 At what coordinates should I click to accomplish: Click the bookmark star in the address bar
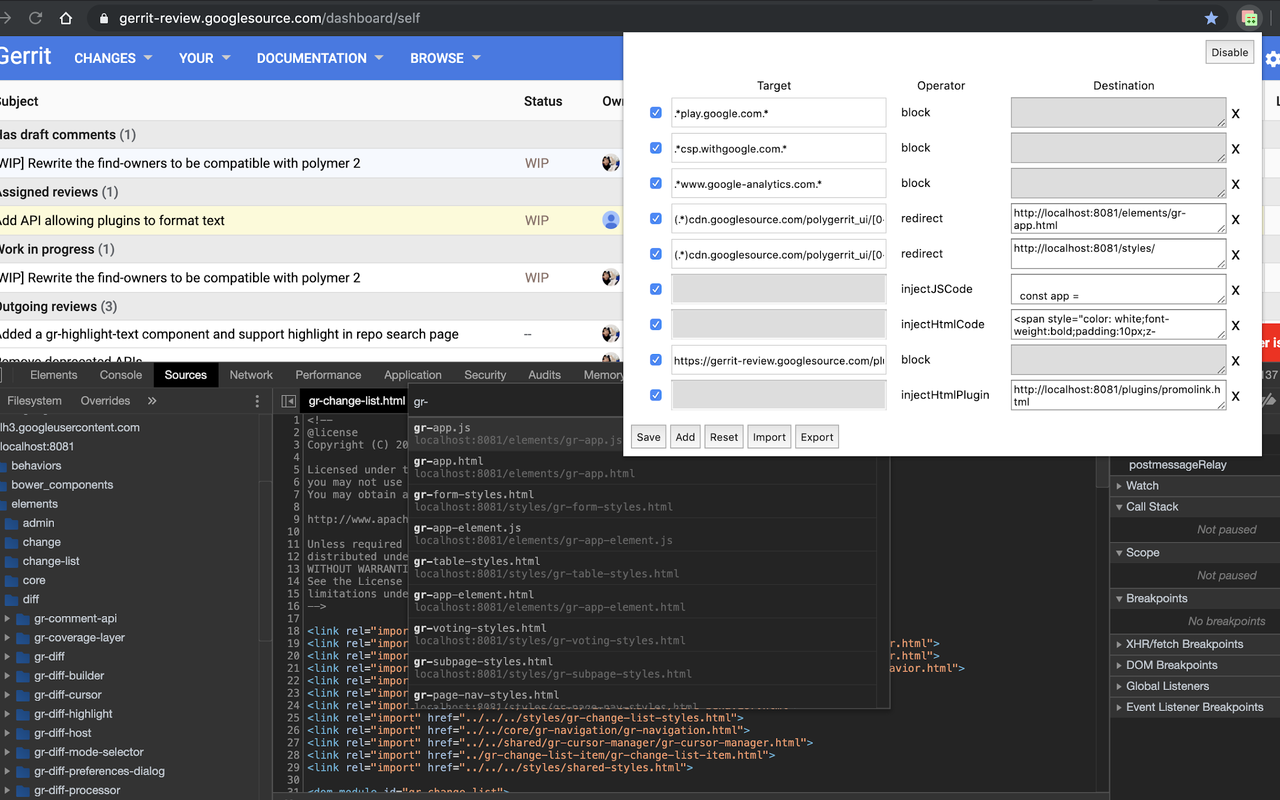pos(1211,17)
